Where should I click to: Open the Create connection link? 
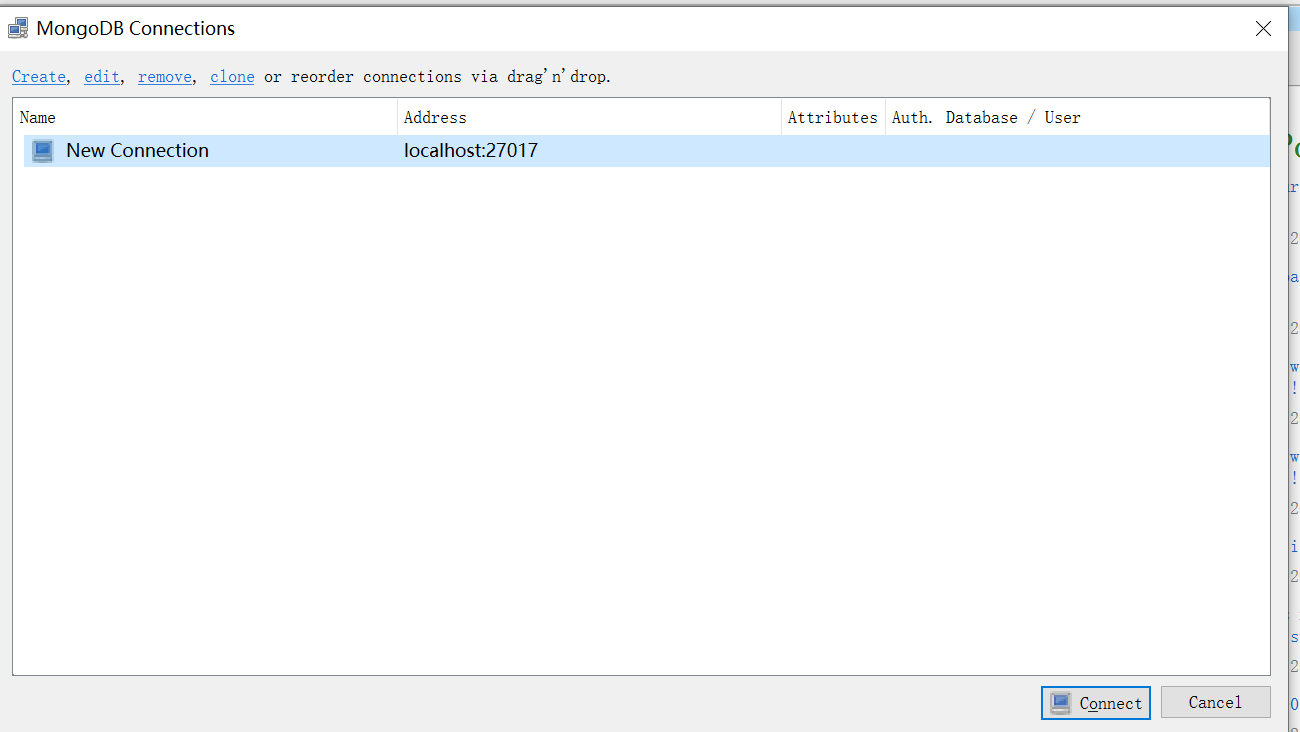tap(38, 76)
